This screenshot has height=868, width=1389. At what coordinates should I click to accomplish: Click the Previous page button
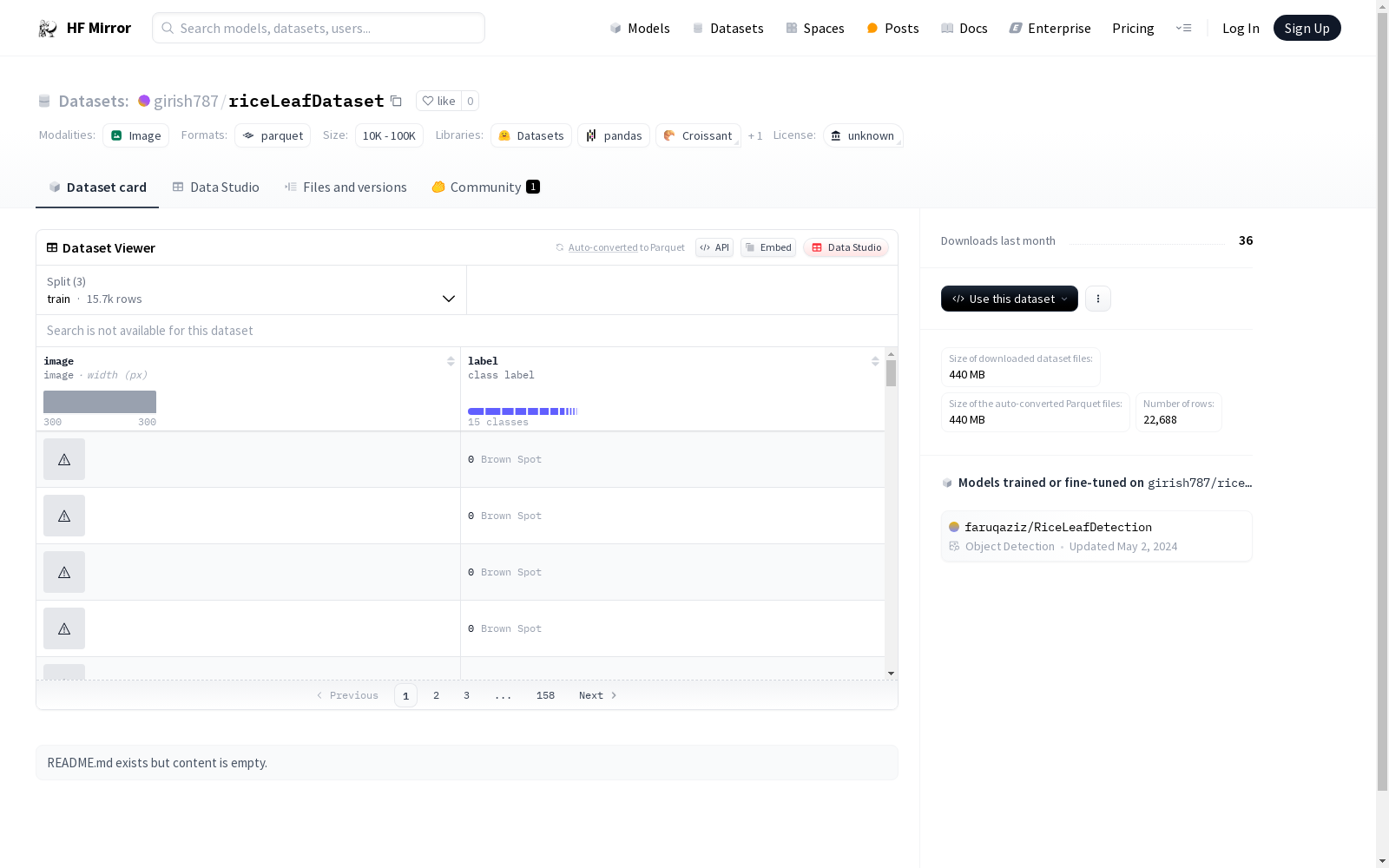347,695
